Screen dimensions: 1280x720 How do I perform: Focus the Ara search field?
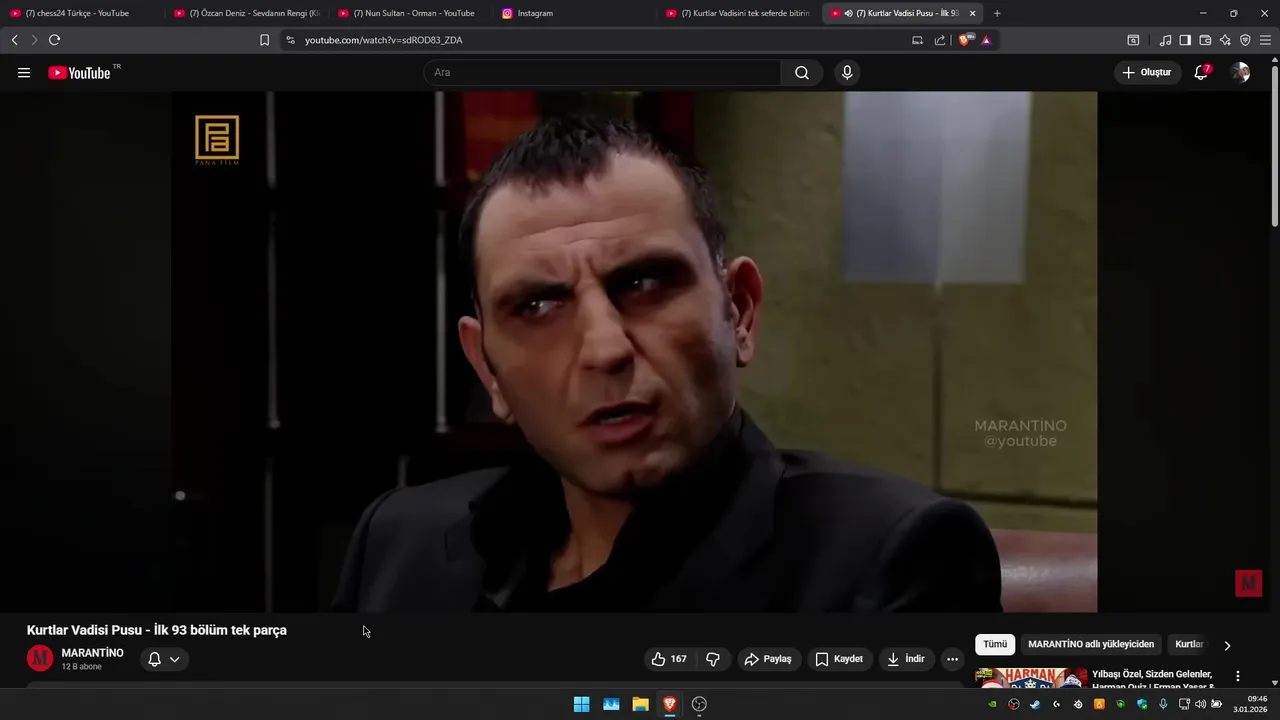click(602, 73)
